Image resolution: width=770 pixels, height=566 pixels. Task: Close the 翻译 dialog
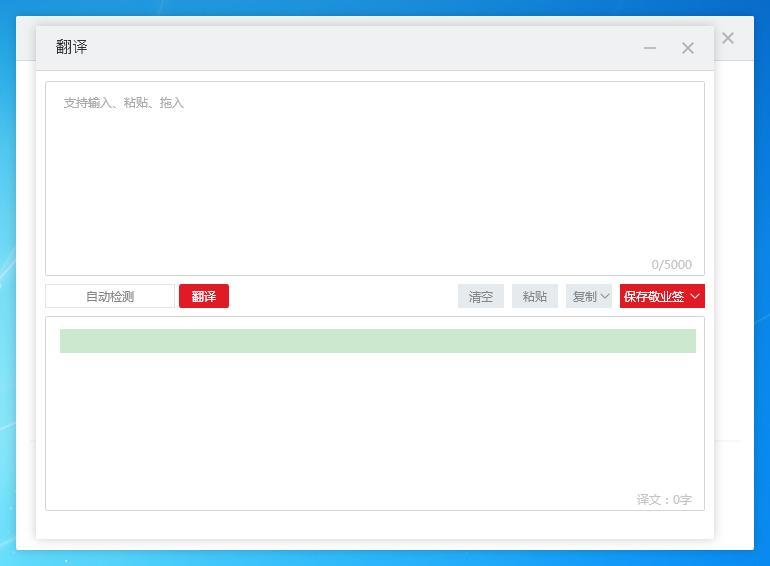(688, 48)
